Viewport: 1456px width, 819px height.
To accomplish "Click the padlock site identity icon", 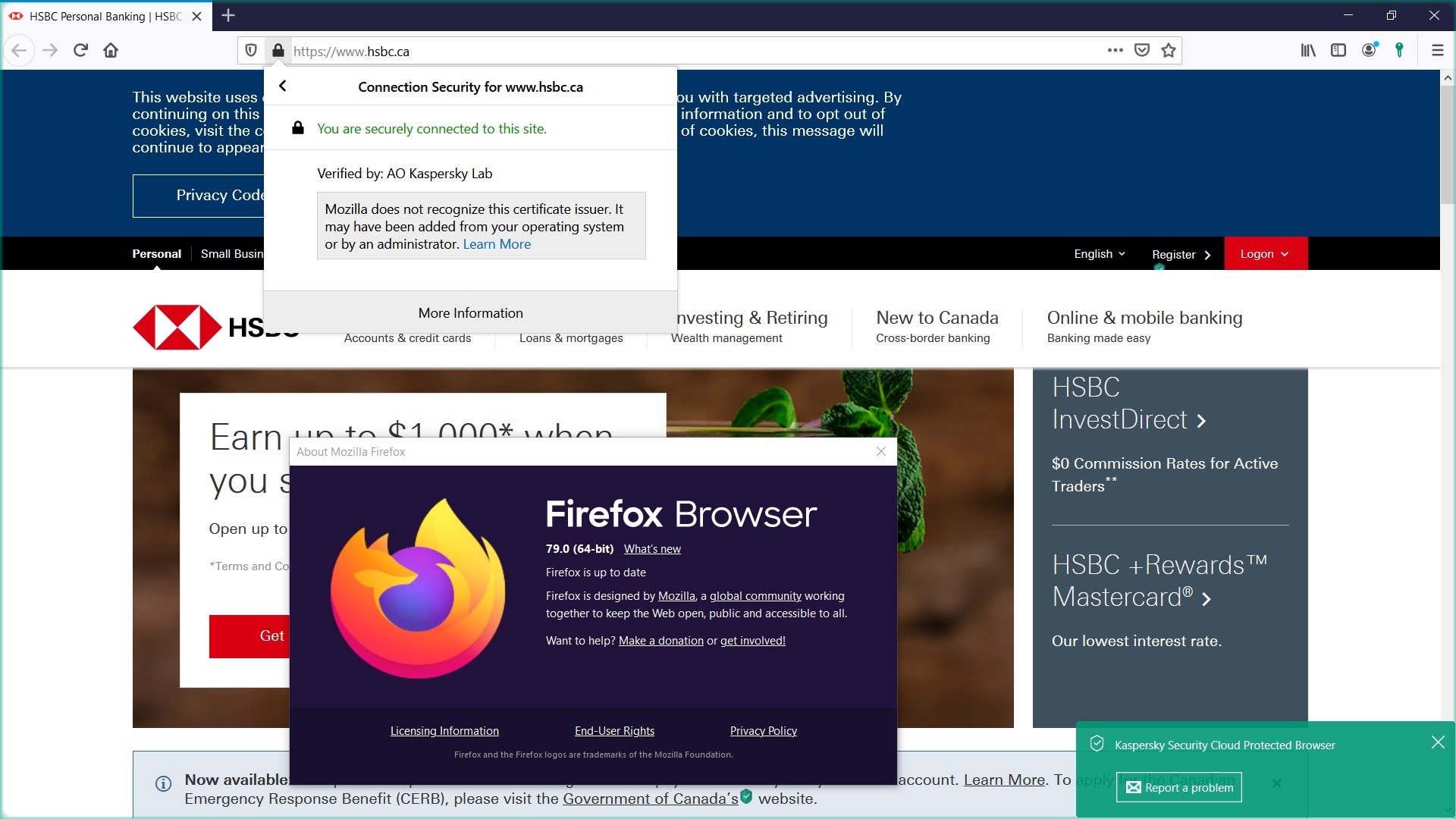I will pos(278,51).
